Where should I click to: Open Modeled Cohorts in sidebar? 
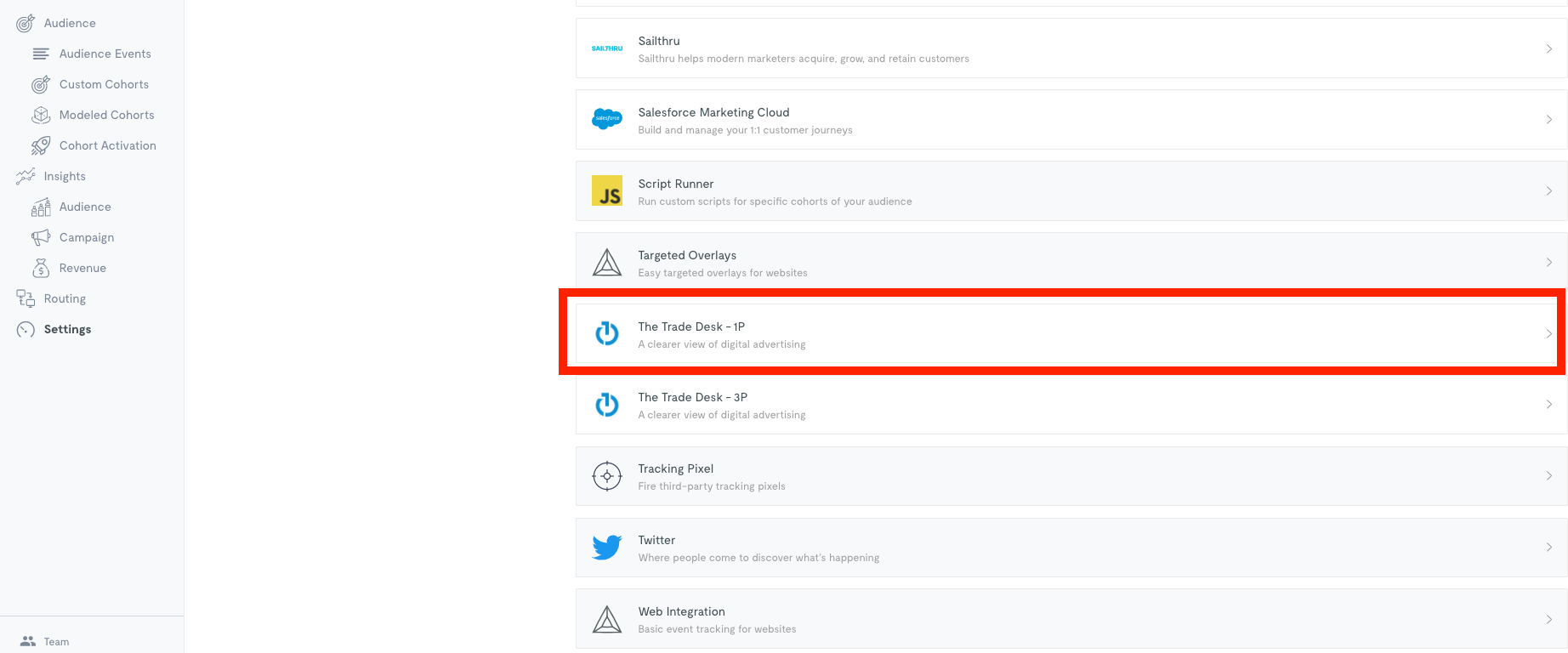tap(107, 115)
